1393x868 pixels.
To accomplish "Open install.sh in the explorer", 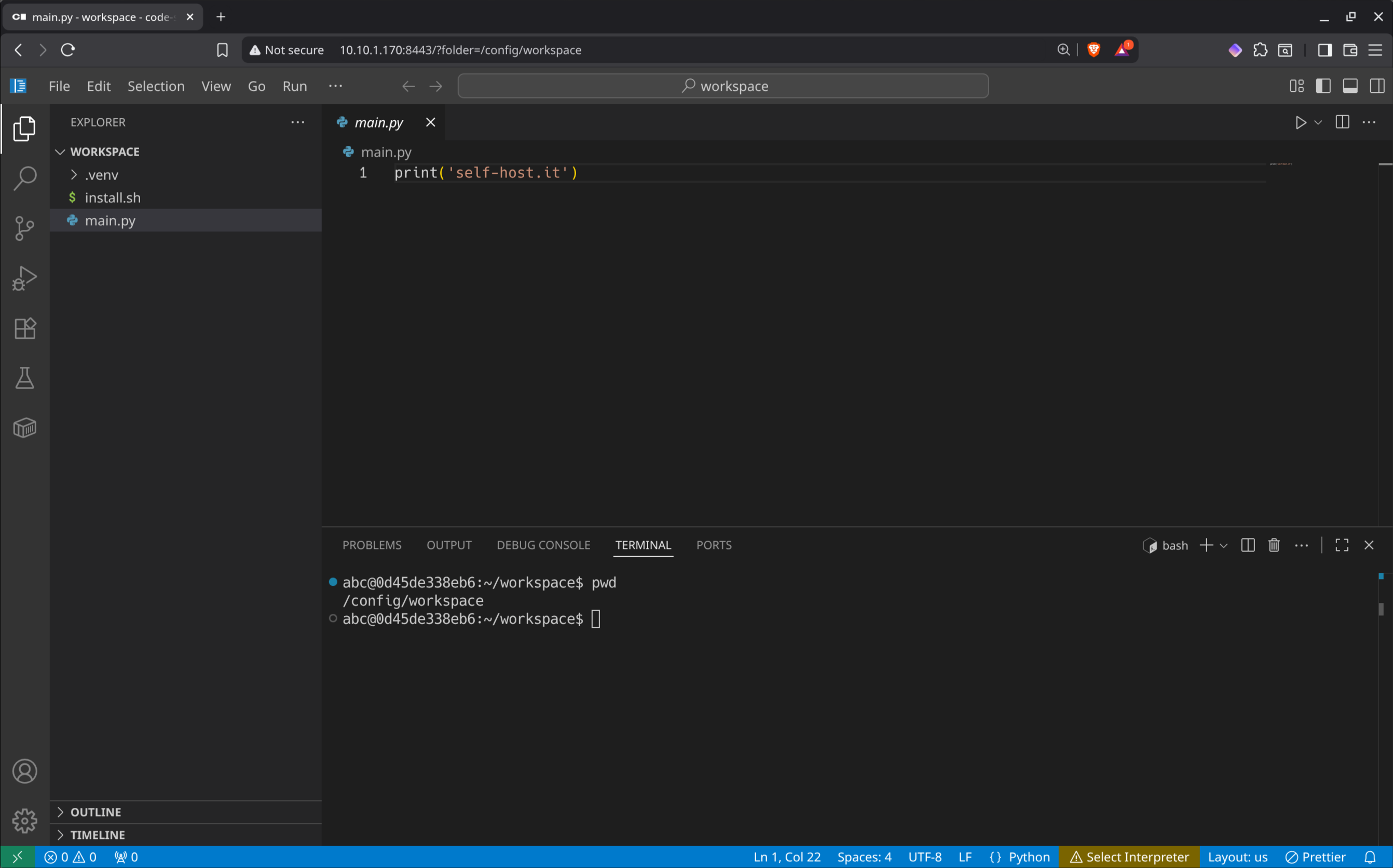I will pyautogui.click(x=113, y=198).
